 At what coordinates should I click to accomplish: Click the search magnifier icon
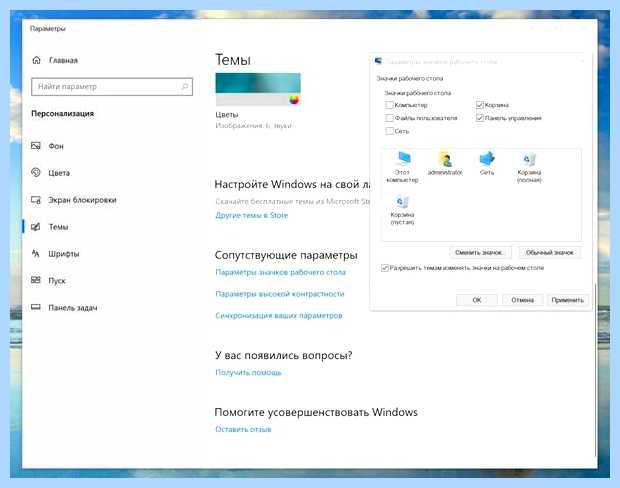[x=185, y=86]
